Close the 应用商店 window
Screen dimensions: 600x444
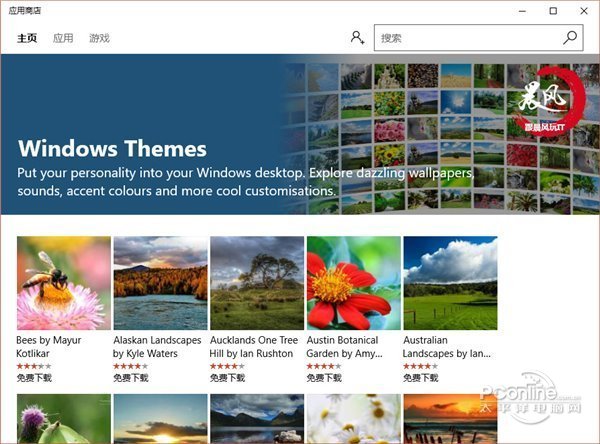click(x=584, y=11)
